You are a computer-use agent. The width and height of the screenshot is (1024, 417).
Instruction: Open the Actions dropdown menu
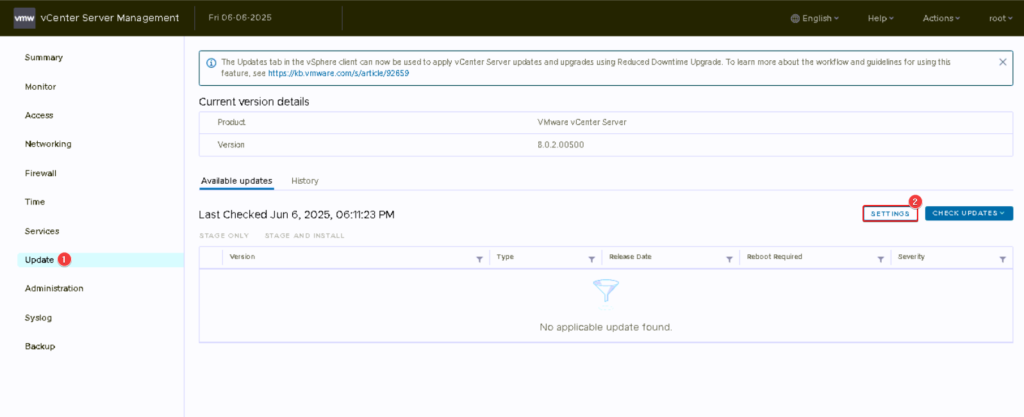click(x=941, y=18)
